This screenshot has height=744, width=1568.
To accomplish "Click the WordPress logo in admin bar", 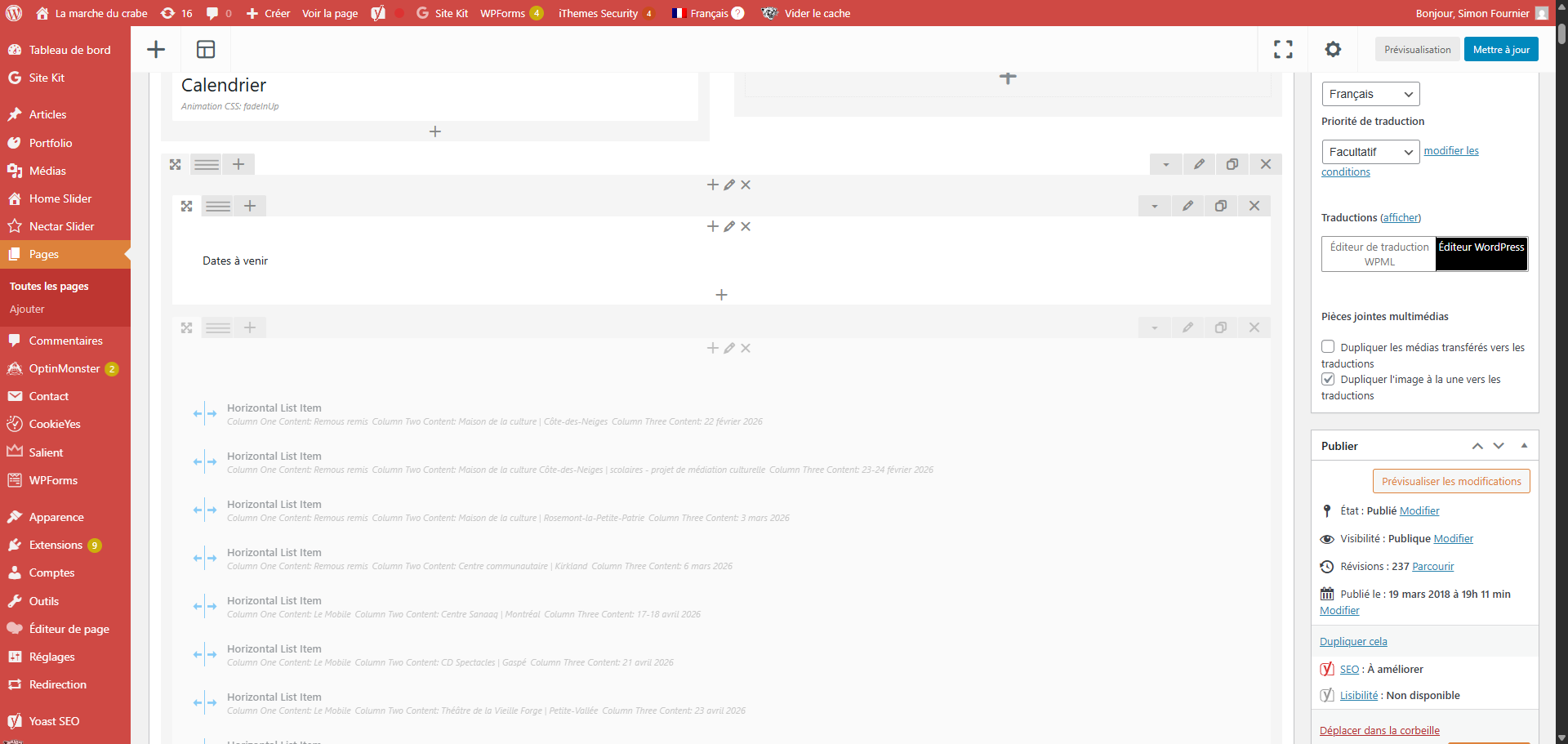I will (x=14, y=13).
